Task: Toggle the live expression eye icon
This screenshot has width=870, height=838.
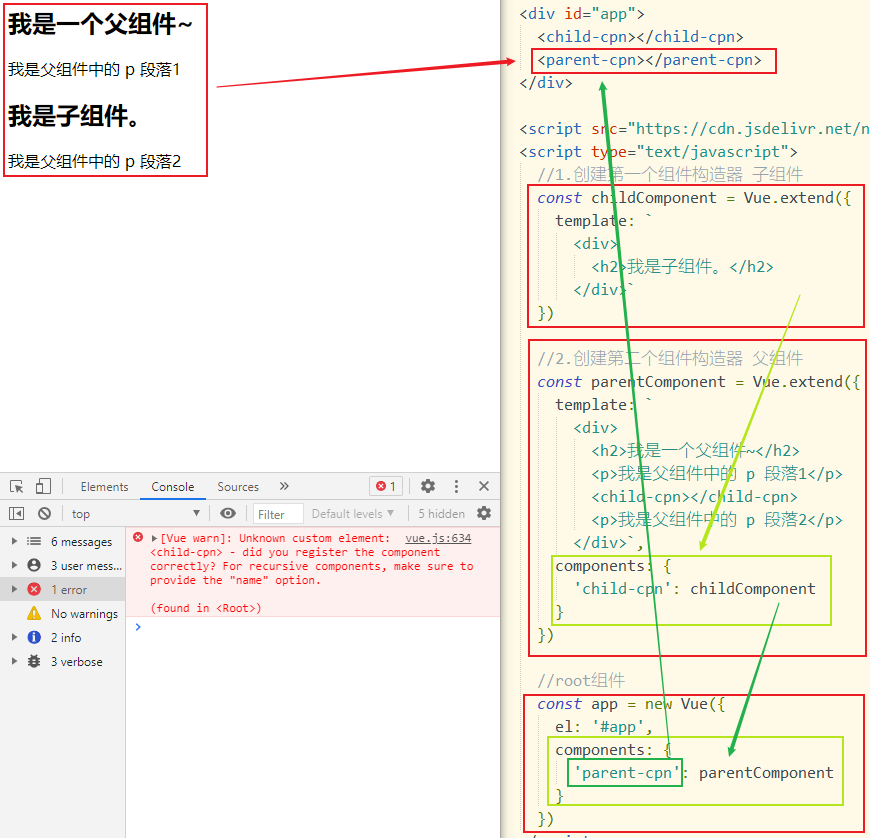Action: (227, 513)
